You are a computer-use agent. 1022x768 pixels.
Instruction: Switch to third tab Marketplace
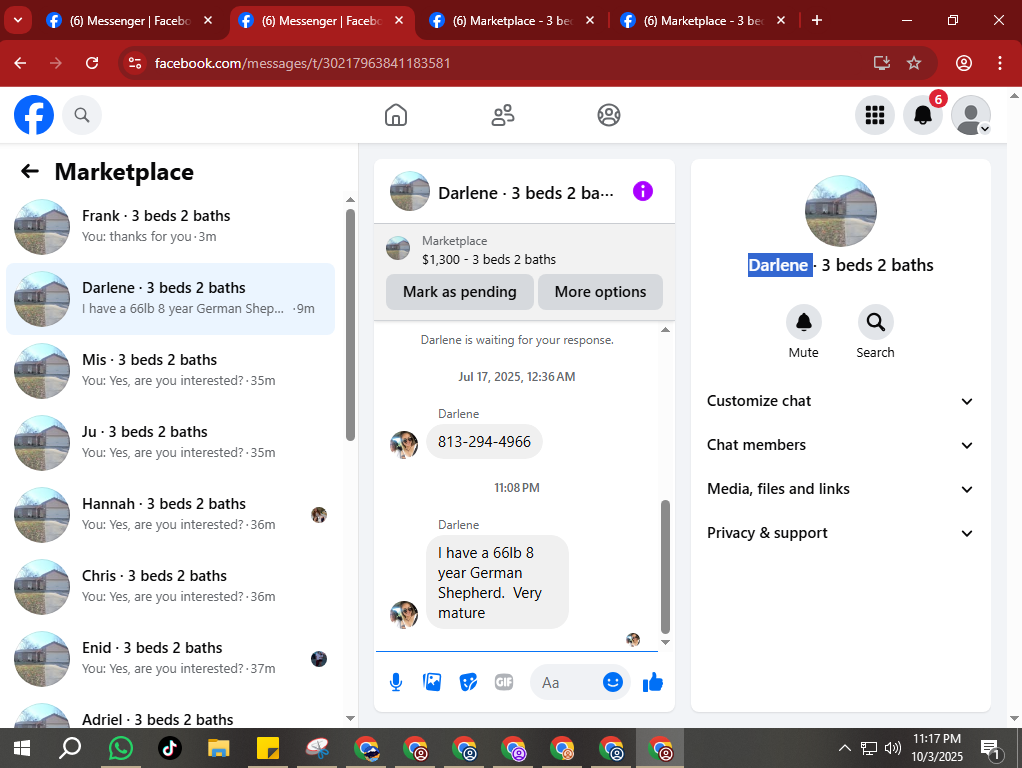click(512, 20)
